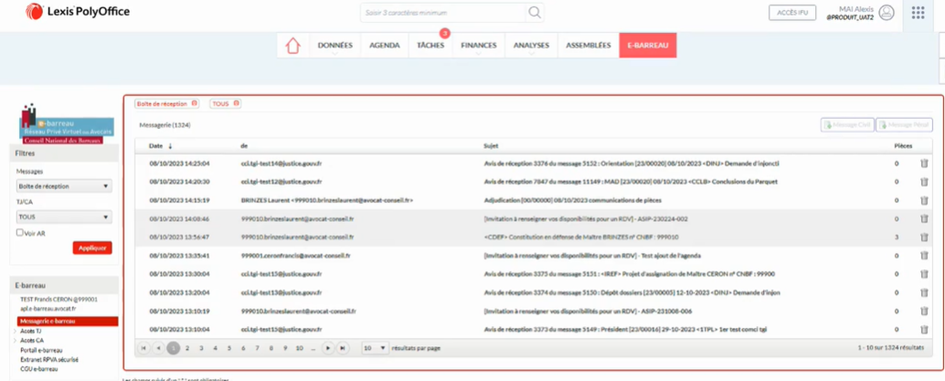Go to next page of results
The width and height of the screenshot is (945, 381).
[x=328, y=348]
